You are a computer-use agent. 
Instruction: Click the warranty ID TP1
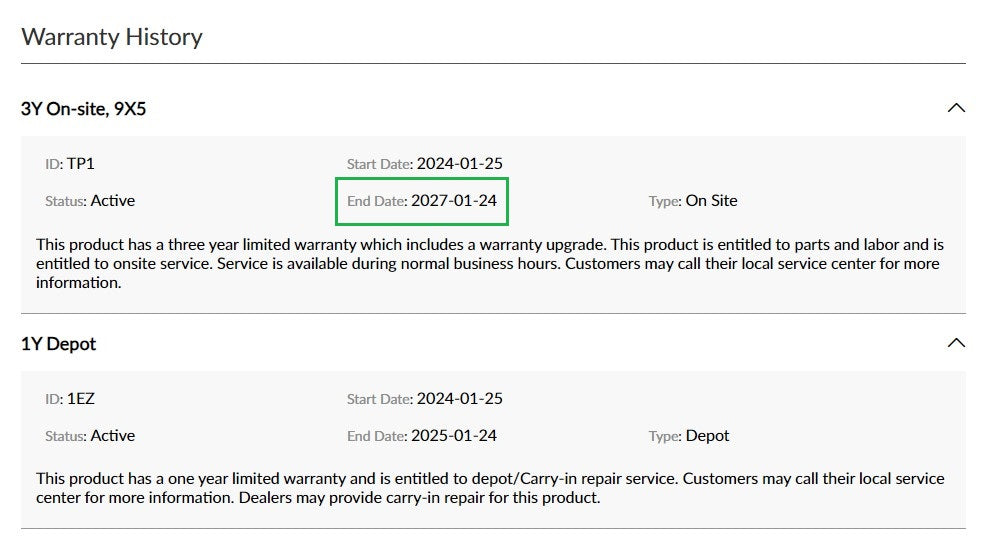pyautogui.click(x=80, y=163)
